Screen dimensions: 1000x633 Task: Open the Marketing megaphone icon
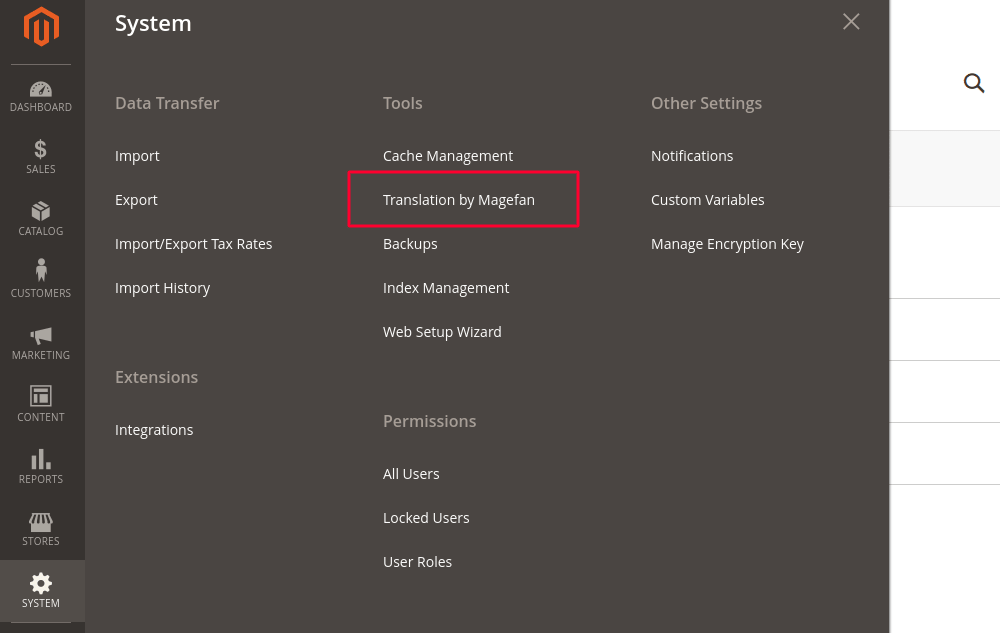tap(41, 336)
